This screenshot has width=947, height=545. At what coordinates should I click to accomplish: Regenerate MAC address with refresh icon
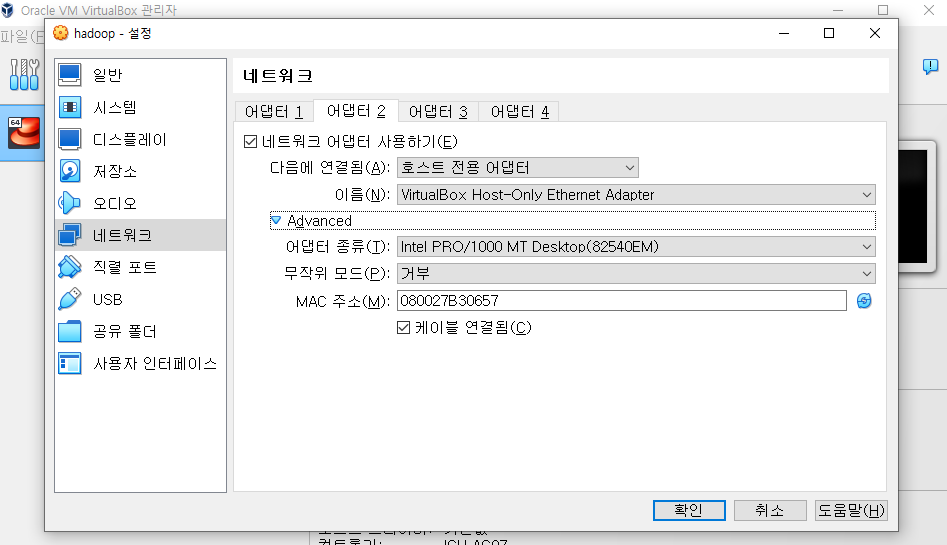(x=864, y=300)
